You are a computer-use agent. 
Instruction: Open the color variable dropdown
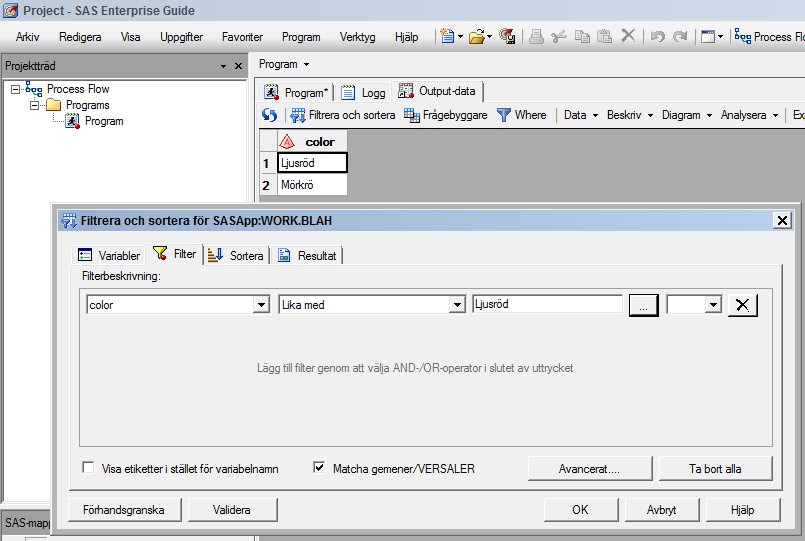pyautogui.click(x=261, y=305)
